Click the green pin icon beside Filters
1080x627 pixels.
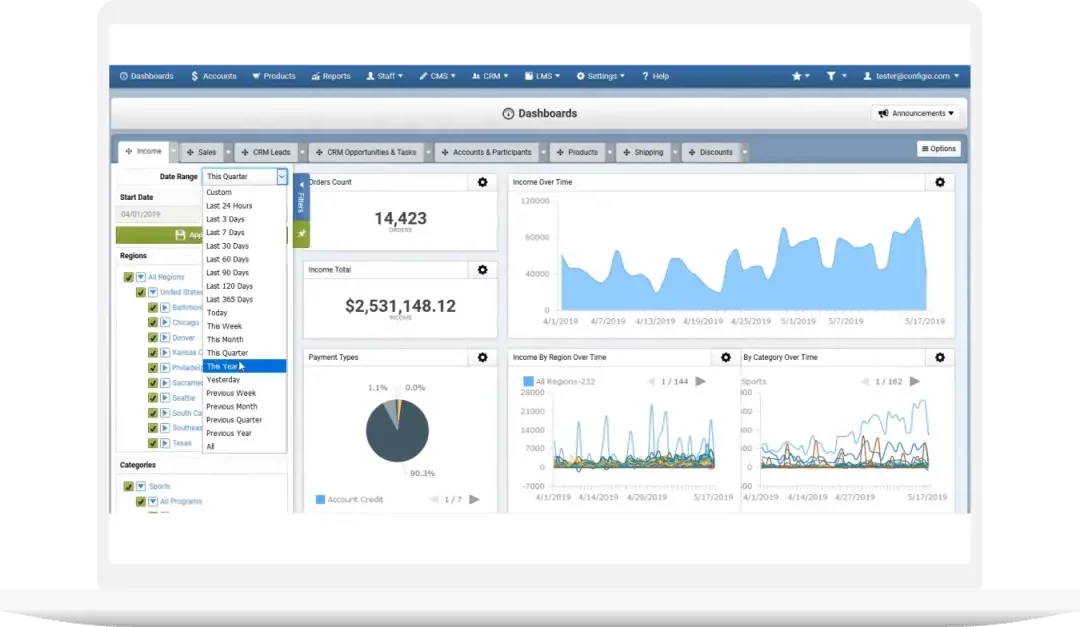tap(301, 234)
